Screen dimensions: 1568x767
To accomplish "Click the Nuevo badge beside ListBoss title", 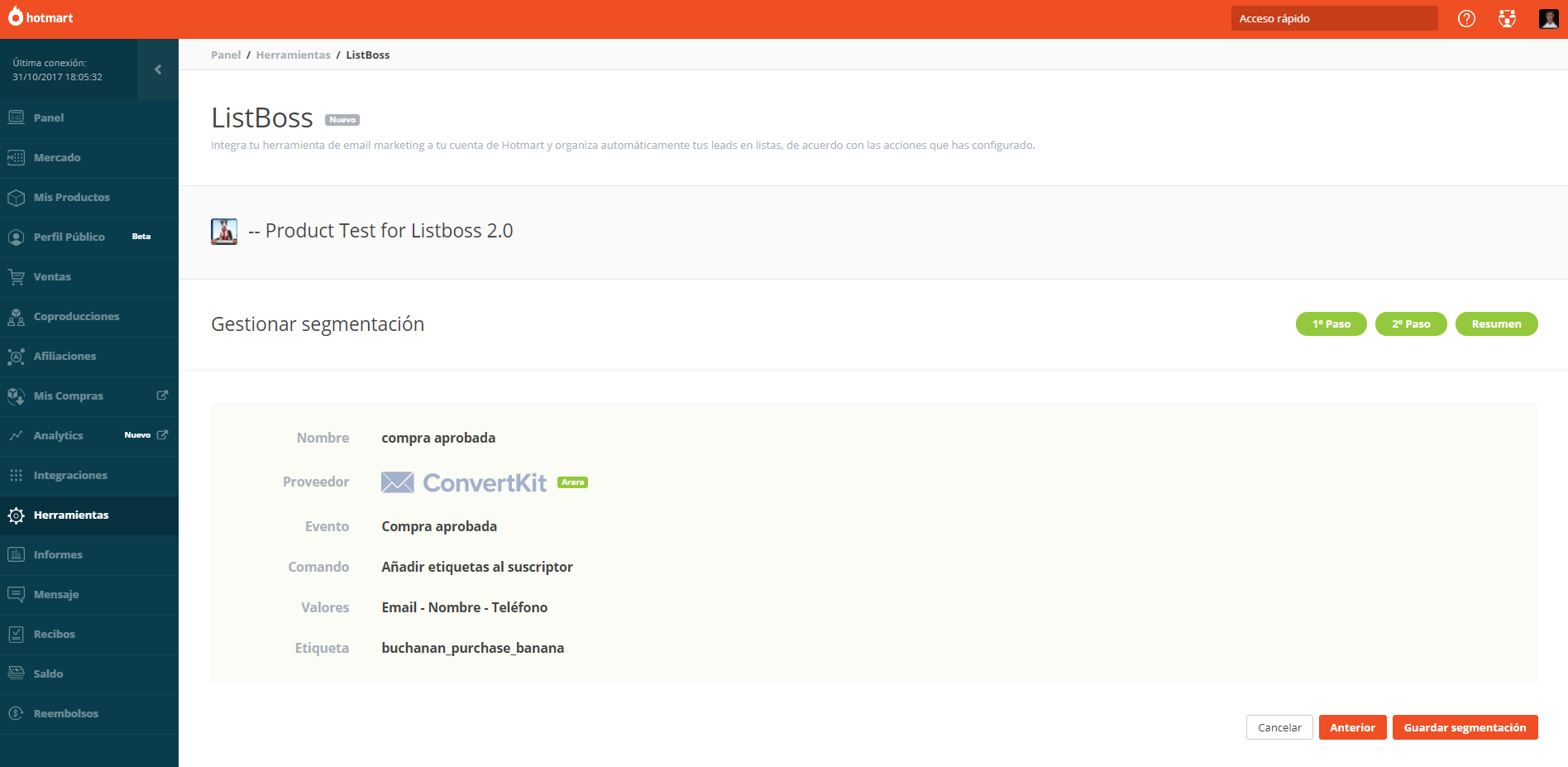I will [x=342, y=120].
